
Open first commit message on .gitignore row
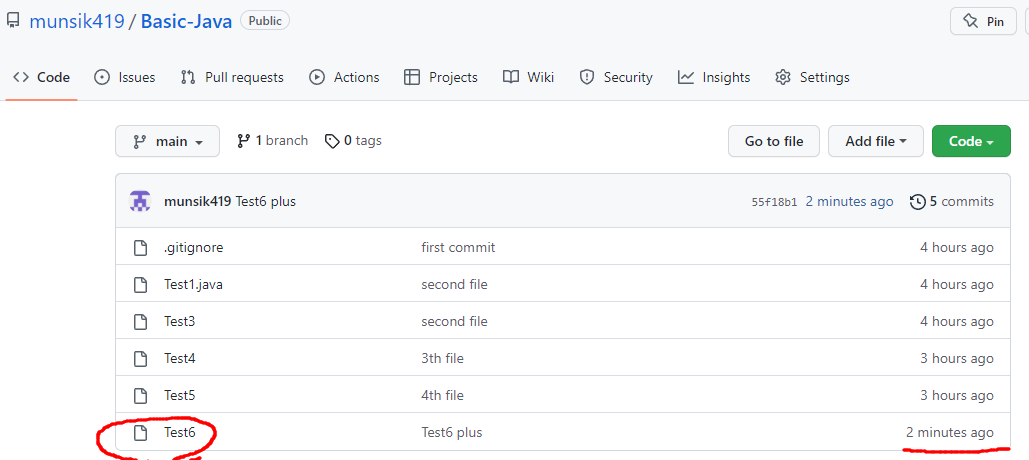point(458,247)
